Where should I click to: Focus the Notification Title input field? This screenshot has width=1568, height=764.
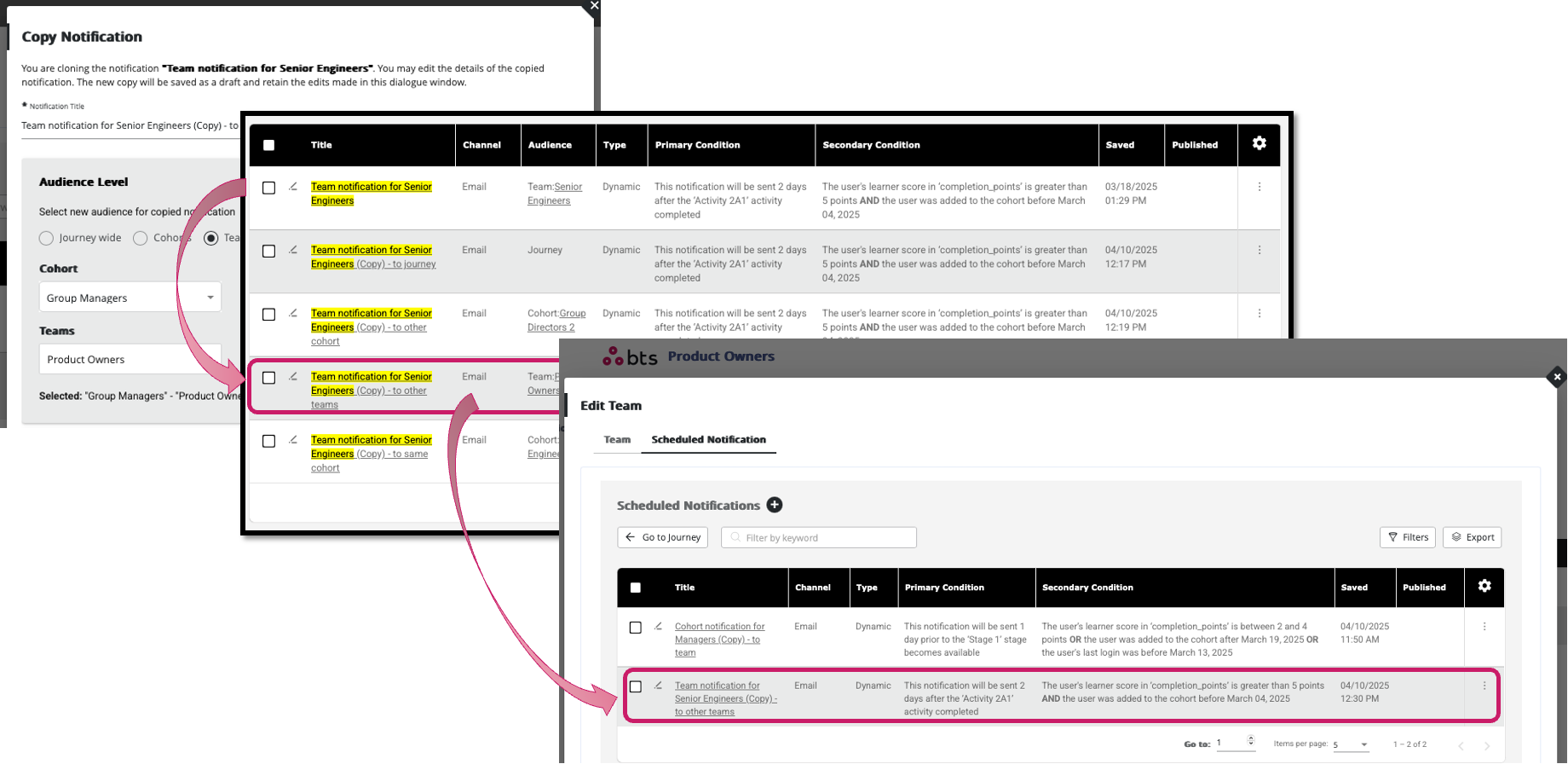coord(130,125)
